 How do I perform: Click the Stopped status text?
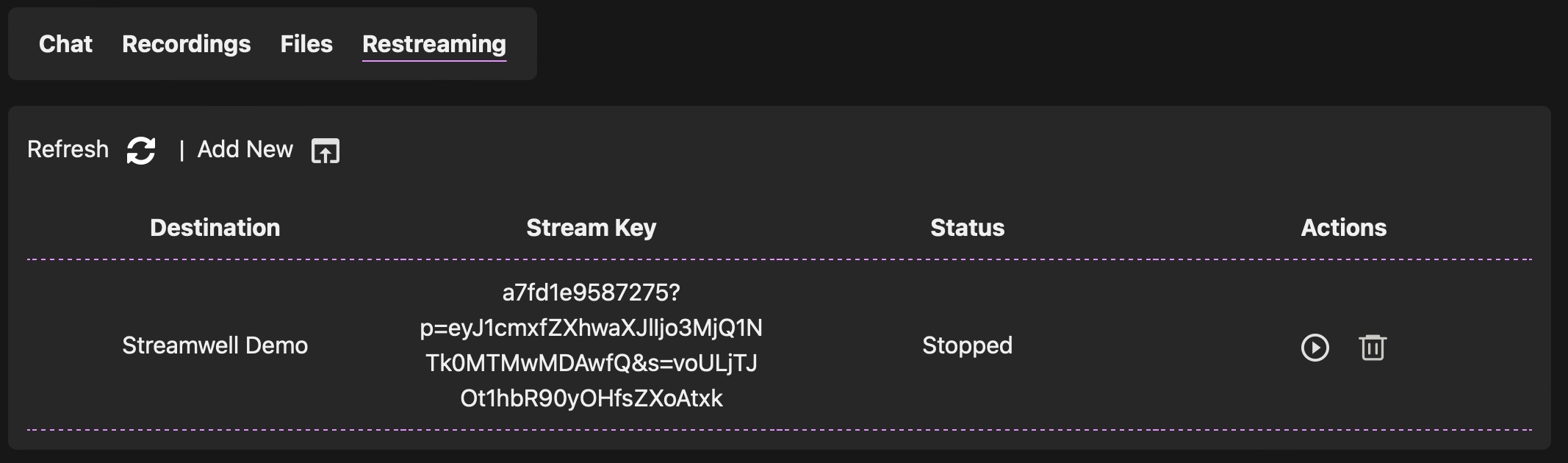point(967,345)
